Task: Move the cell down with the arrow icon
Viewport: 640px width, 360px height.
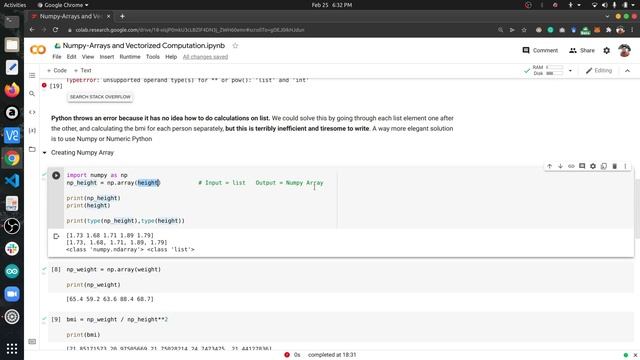Action: click(560, 166)
